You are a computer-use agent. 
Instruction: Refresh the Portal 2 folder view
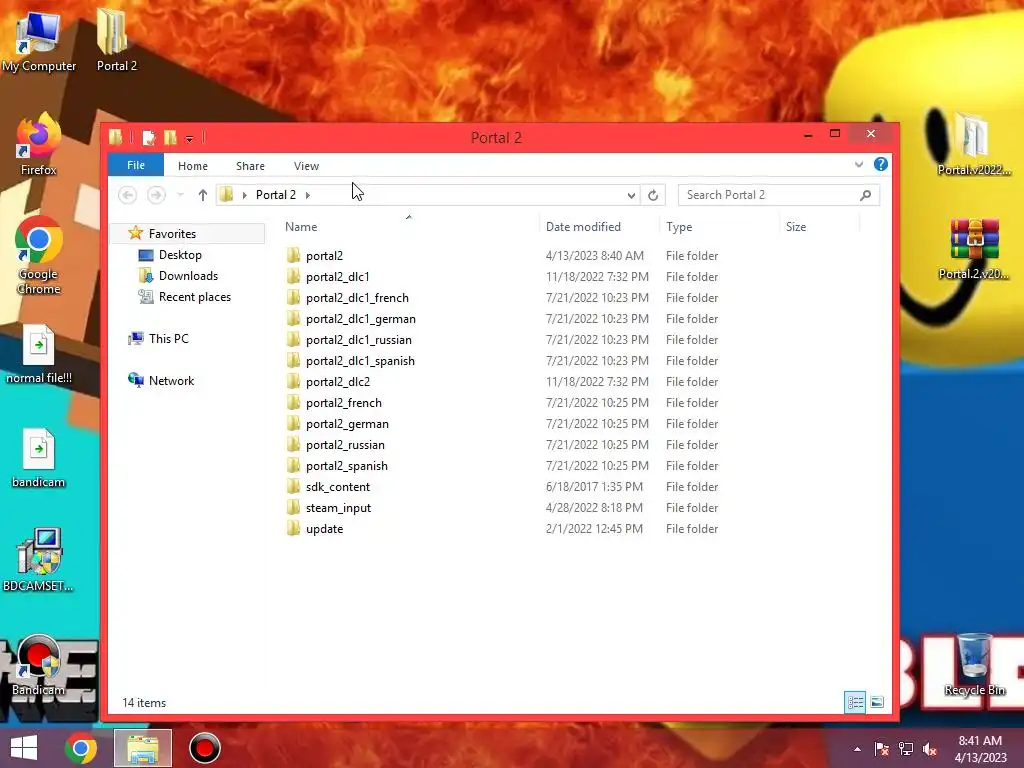653,195
